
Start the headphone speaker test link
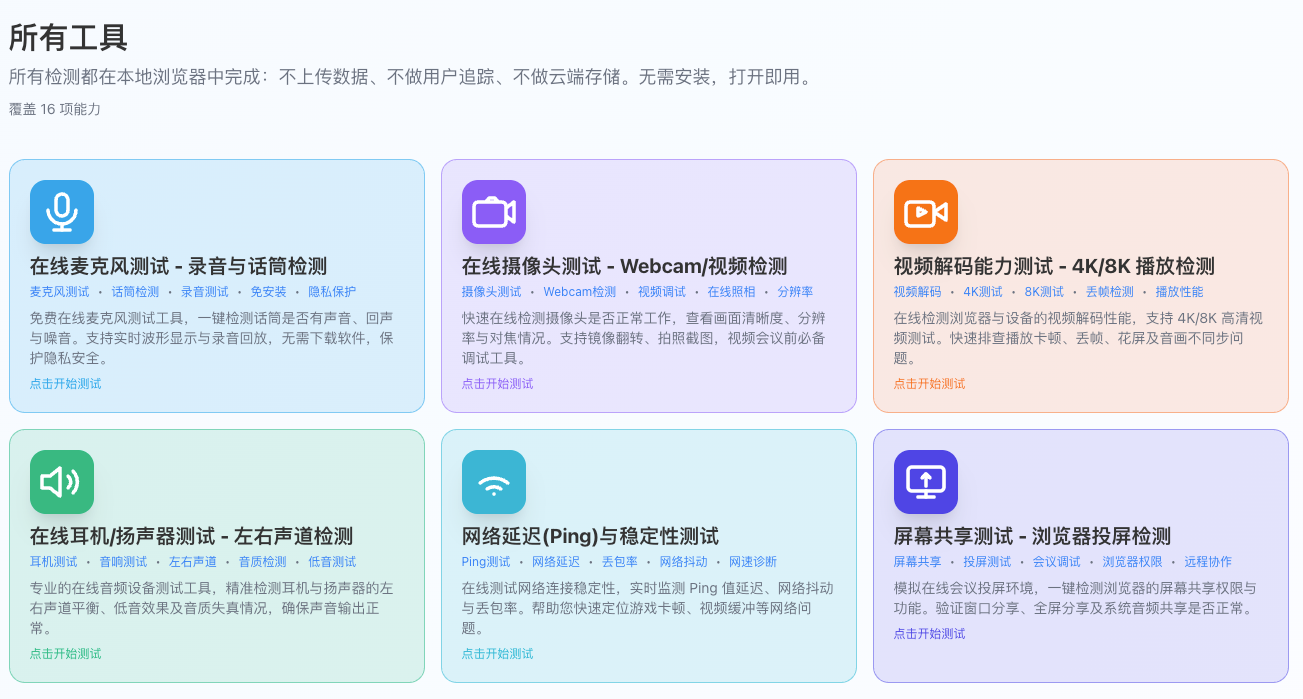pyautogui.click(x=66, y=654)
